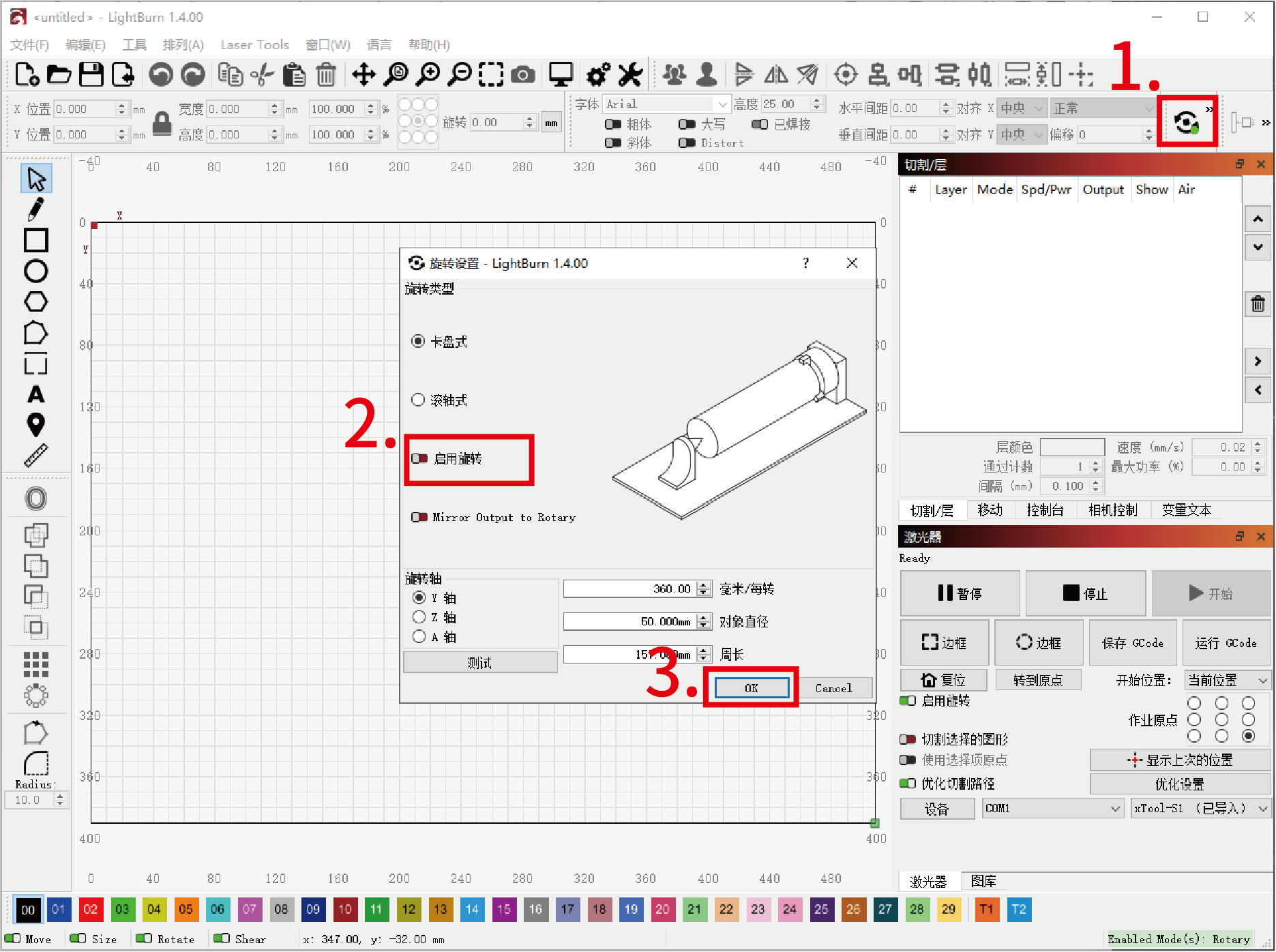Click the Polygon hexagon tool
This screenshot has height=952, width=1276.
pos(35,302)
